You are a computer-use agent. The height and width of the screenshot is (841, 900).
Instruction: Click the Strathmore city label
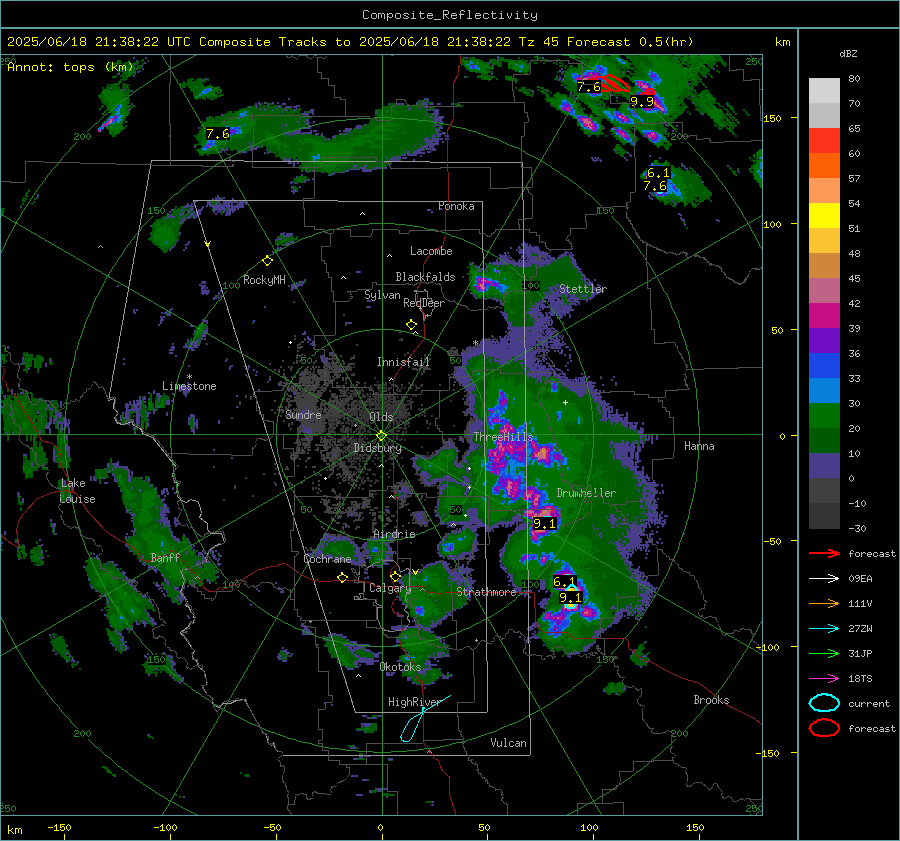coord(486,592)
